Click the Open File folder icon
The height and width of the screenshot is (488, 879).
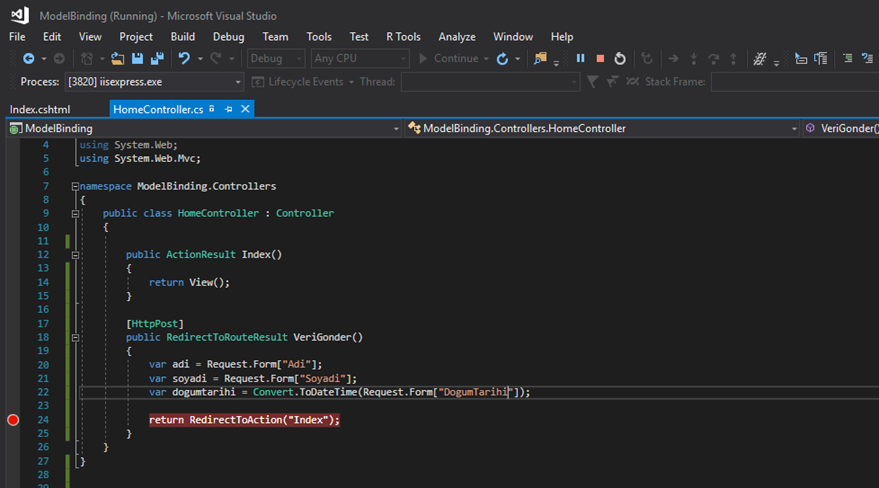pyautogui.click(x=118, y=58)
